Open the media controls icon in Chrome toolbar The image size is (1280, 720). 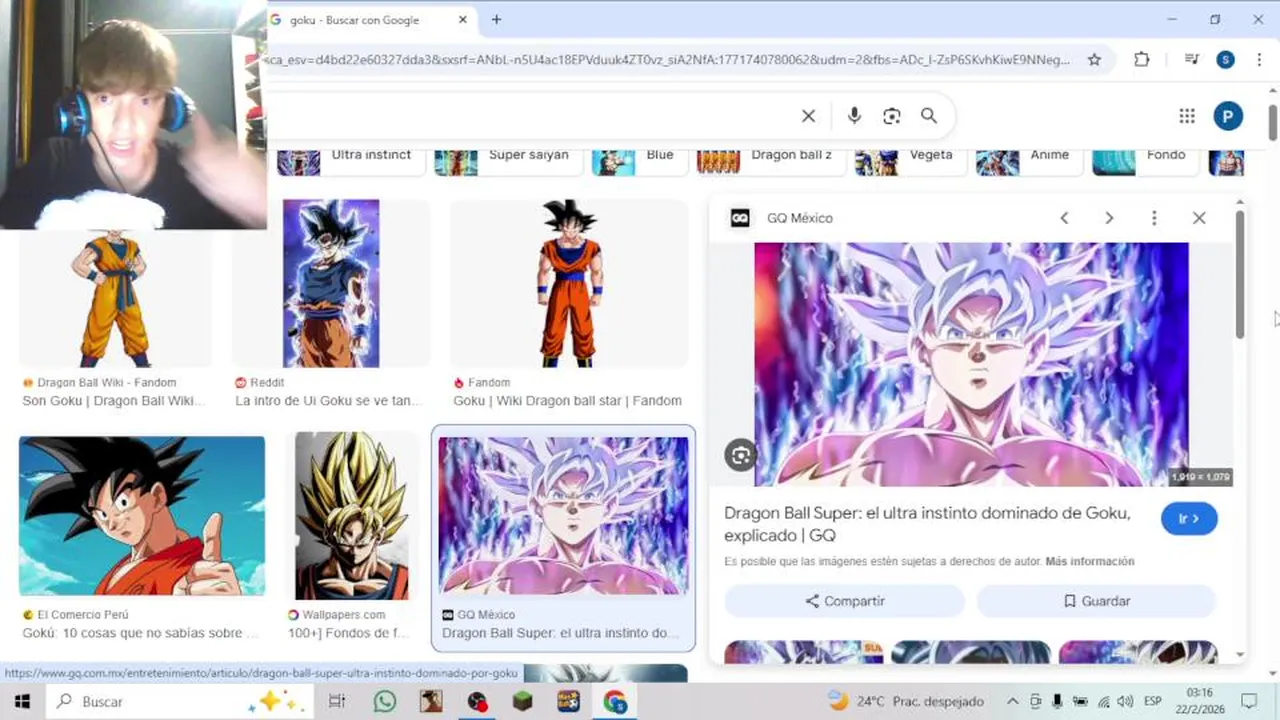1191,60
